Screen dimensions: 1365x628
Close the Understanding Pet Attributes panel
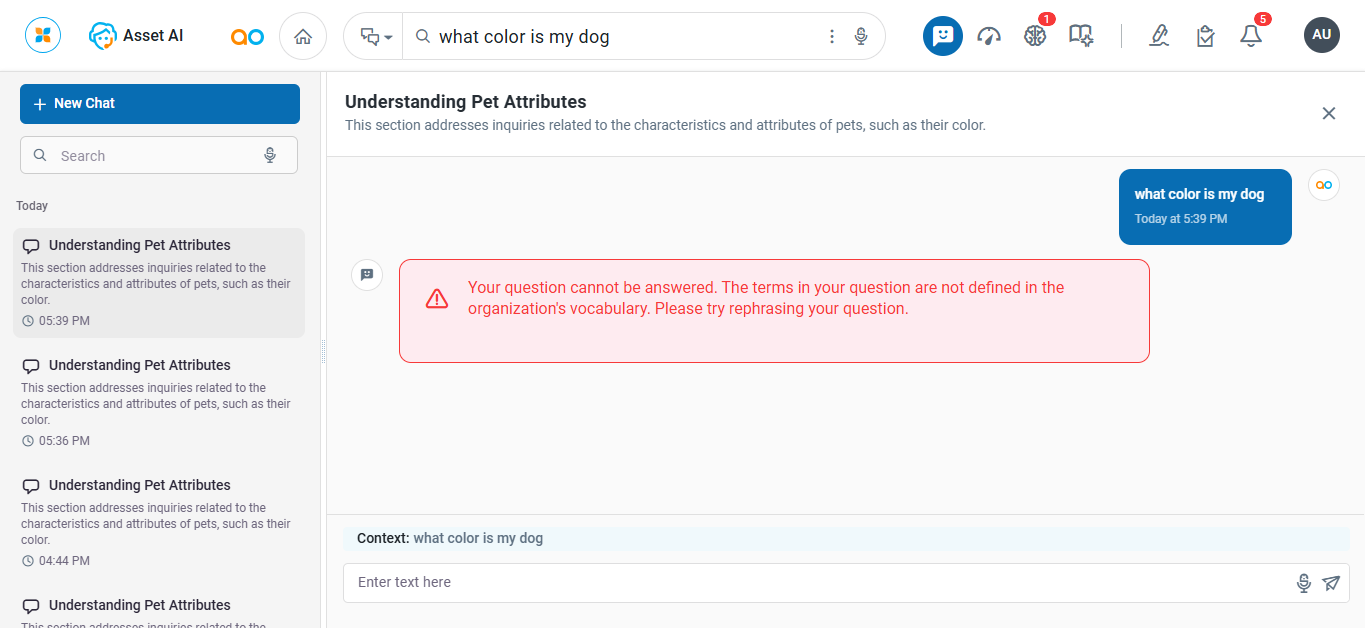[x=1328, y=113]
